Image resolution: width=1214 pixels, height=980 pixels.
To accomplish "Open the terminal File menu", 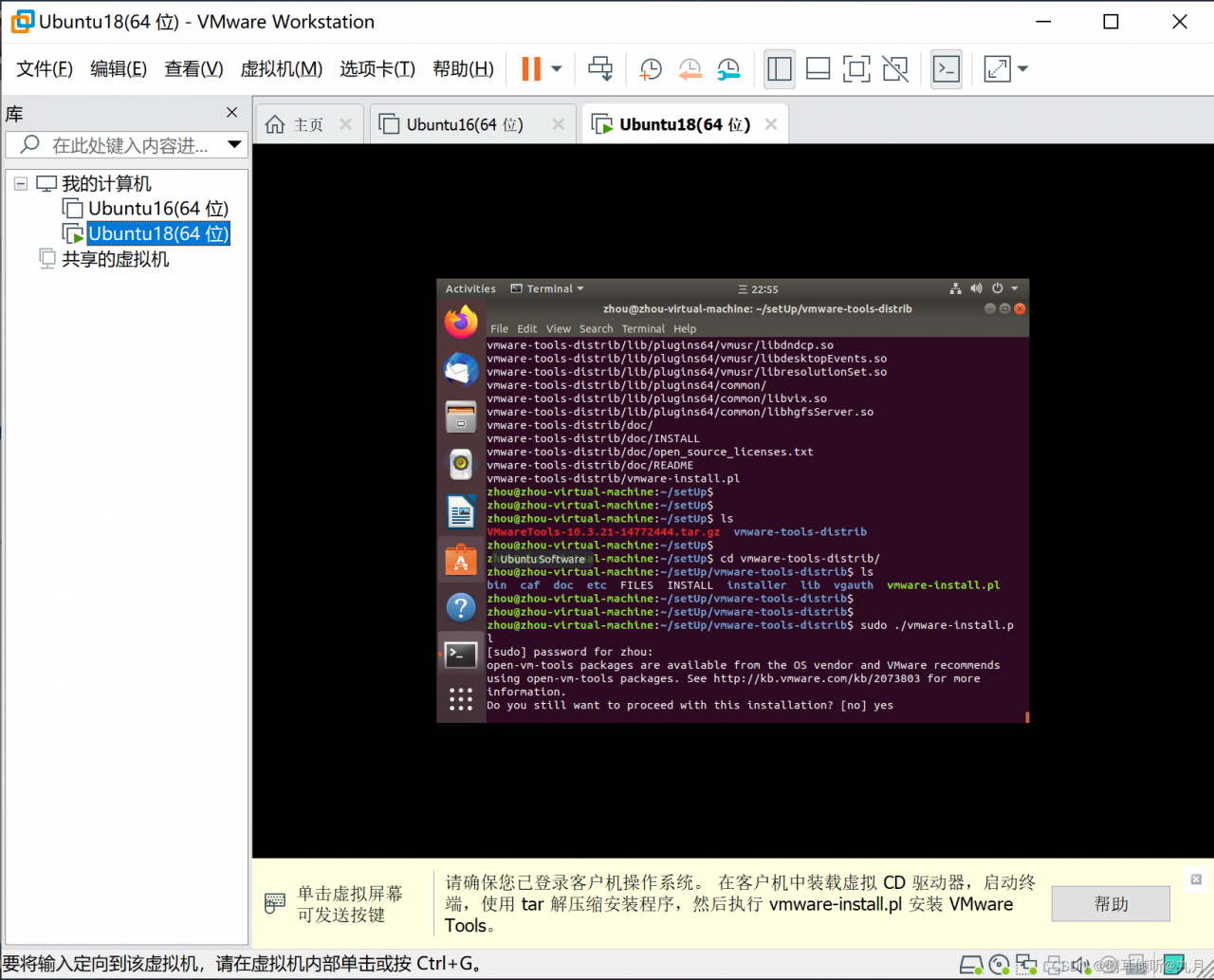I will click(499, 329).
